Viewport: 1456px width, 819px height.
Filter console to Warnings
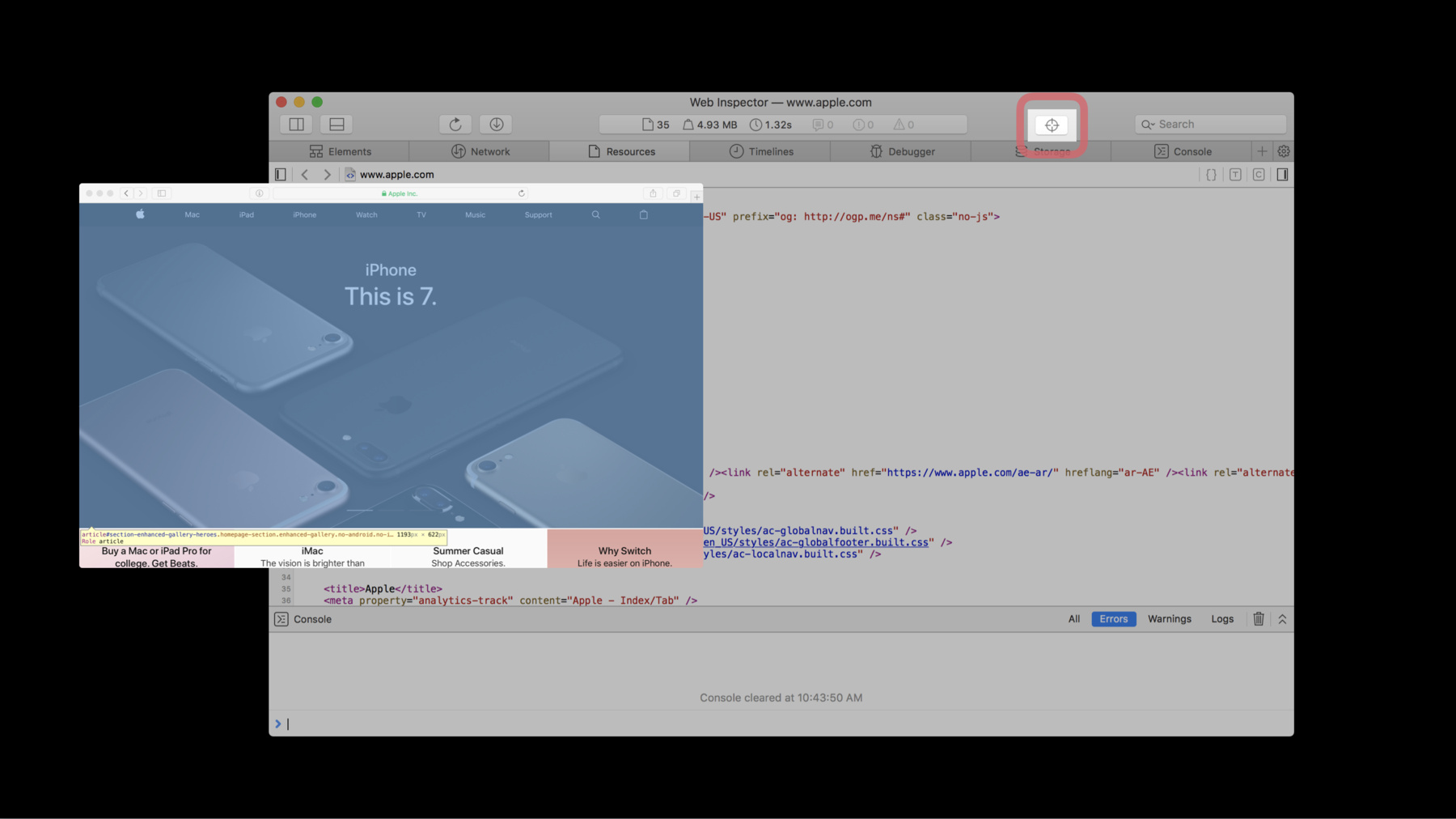[x=1169, y=619]
